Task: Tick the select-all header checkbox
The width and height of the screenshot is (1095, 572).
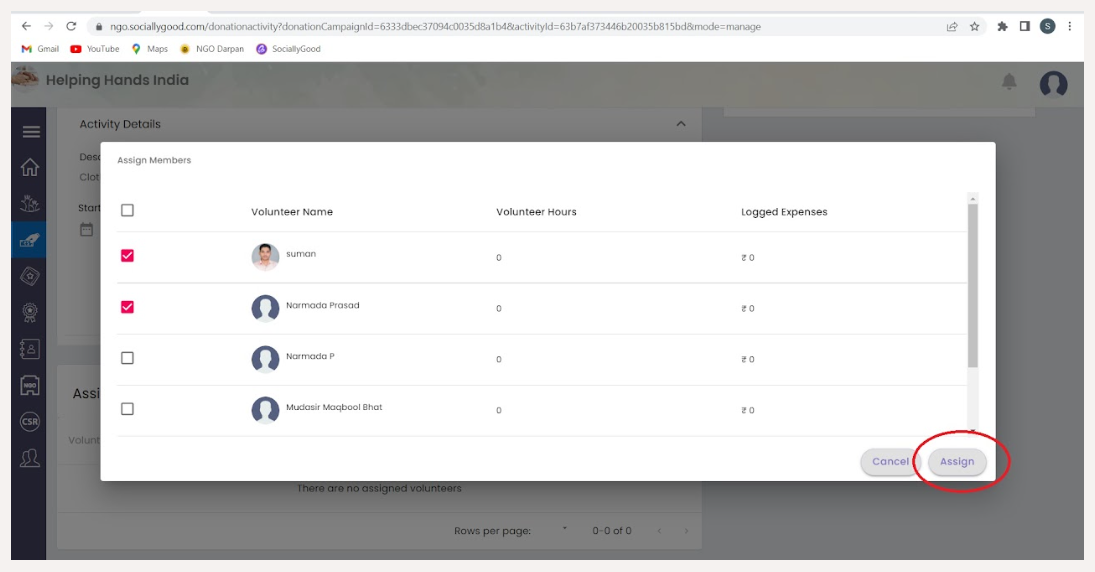Action: click(x=127, y=210)
